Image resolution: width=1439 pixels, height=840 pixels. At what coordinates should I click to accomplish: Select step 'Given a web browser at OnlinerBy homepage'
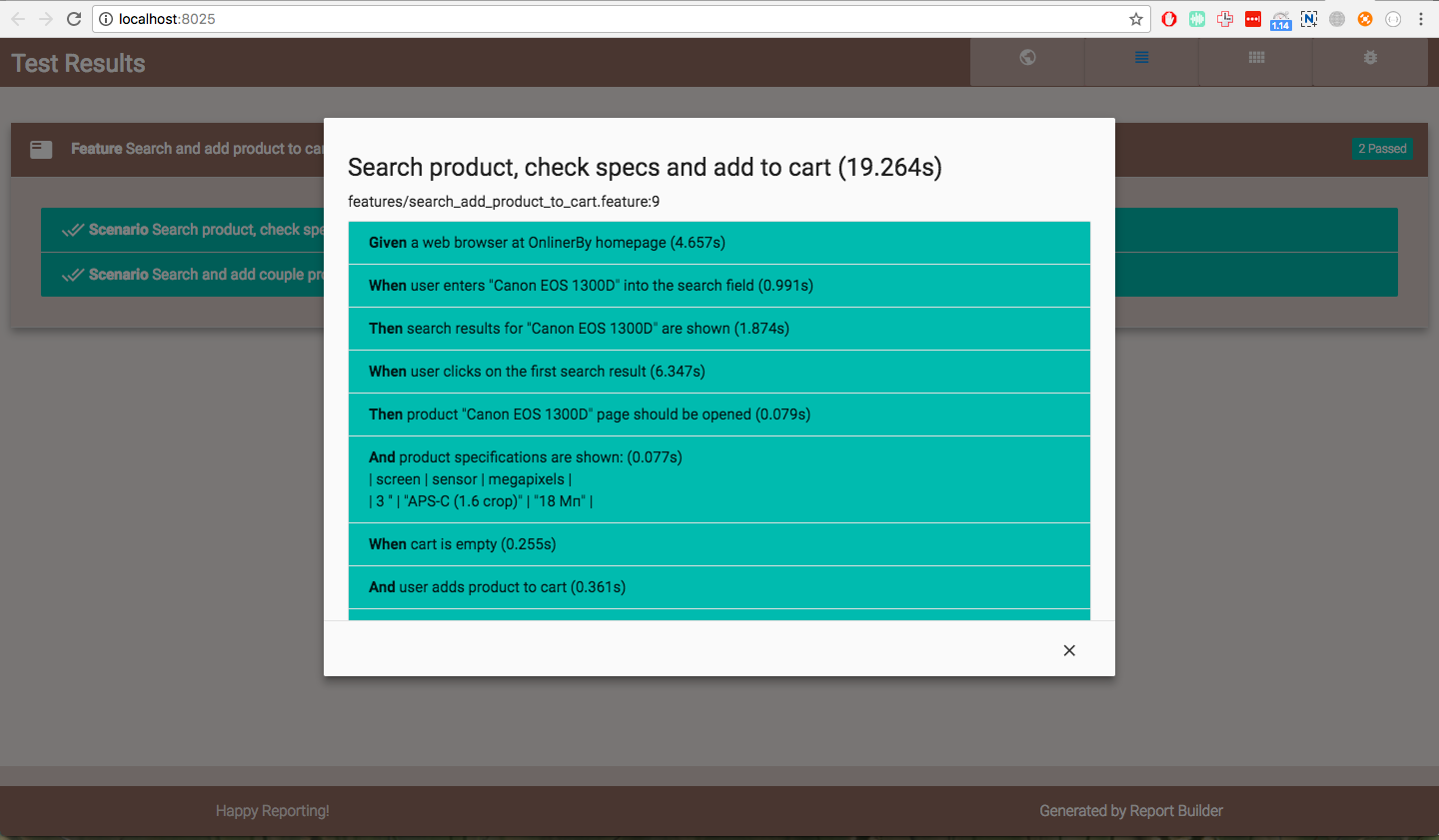point(719,243)
